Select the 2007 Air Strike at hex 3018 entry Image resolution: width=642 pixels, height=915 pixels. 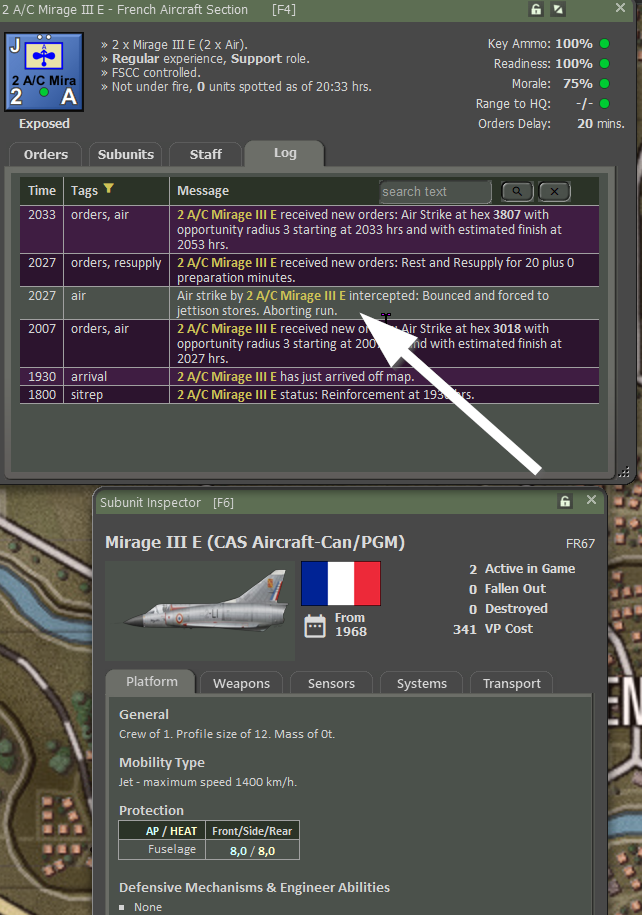(309, 343)
